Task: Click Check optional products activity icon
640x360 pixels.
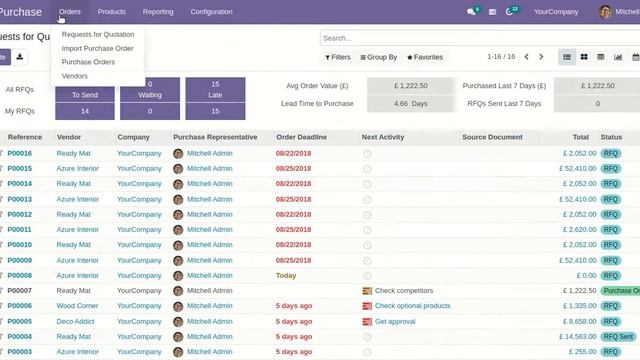Action: (367, 306)
